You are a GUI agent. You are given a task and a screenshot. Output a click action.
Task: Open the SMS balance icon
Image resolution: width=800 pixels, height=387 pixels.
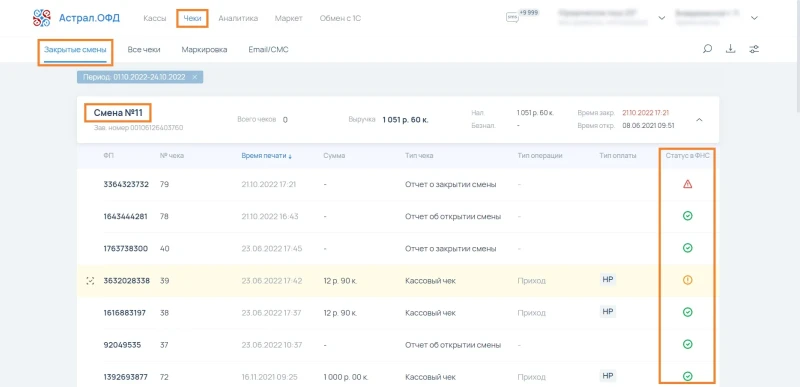(x=512, y=17)
